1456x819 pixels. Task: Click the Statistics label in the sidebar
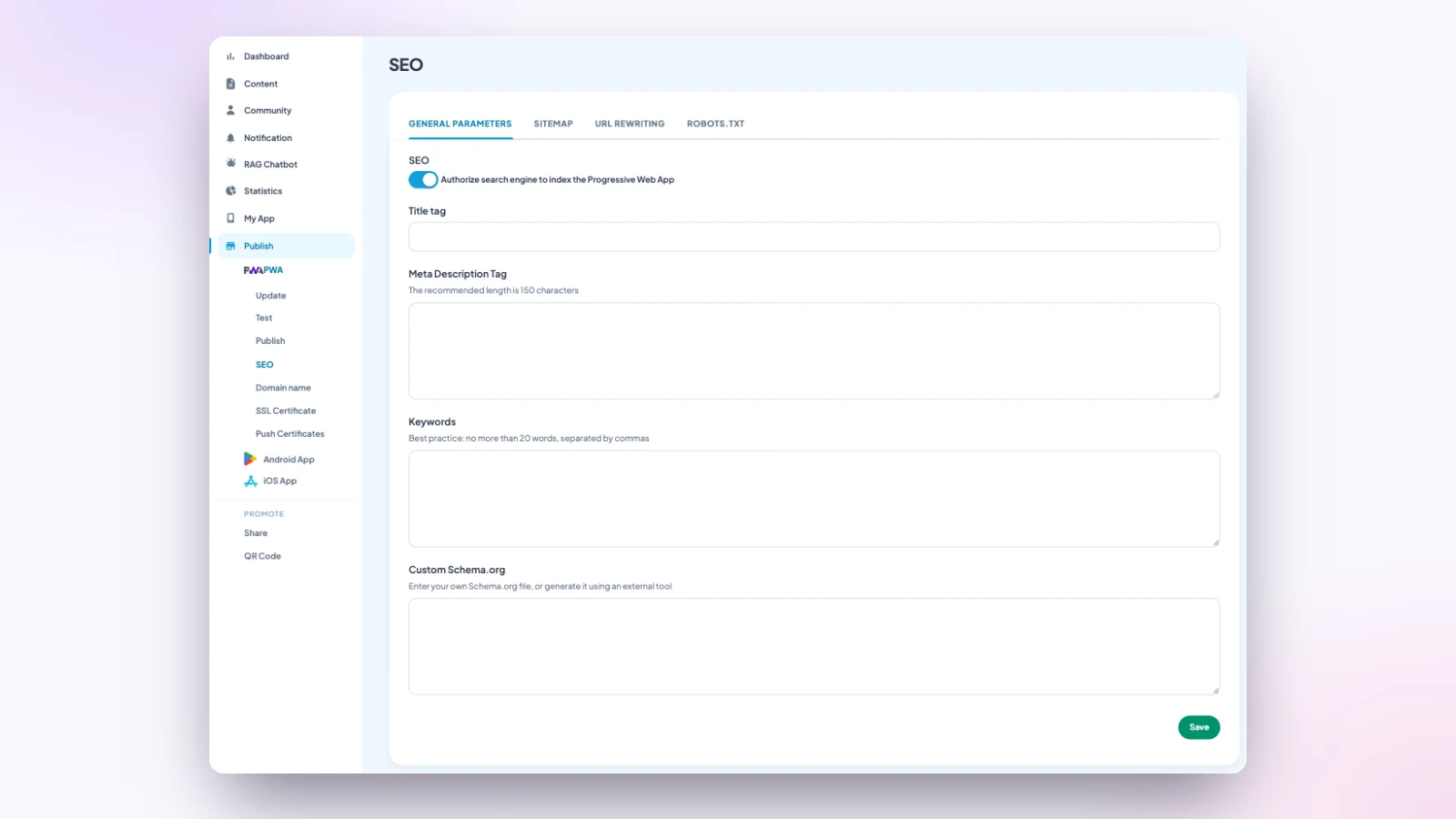coord(263,191)
